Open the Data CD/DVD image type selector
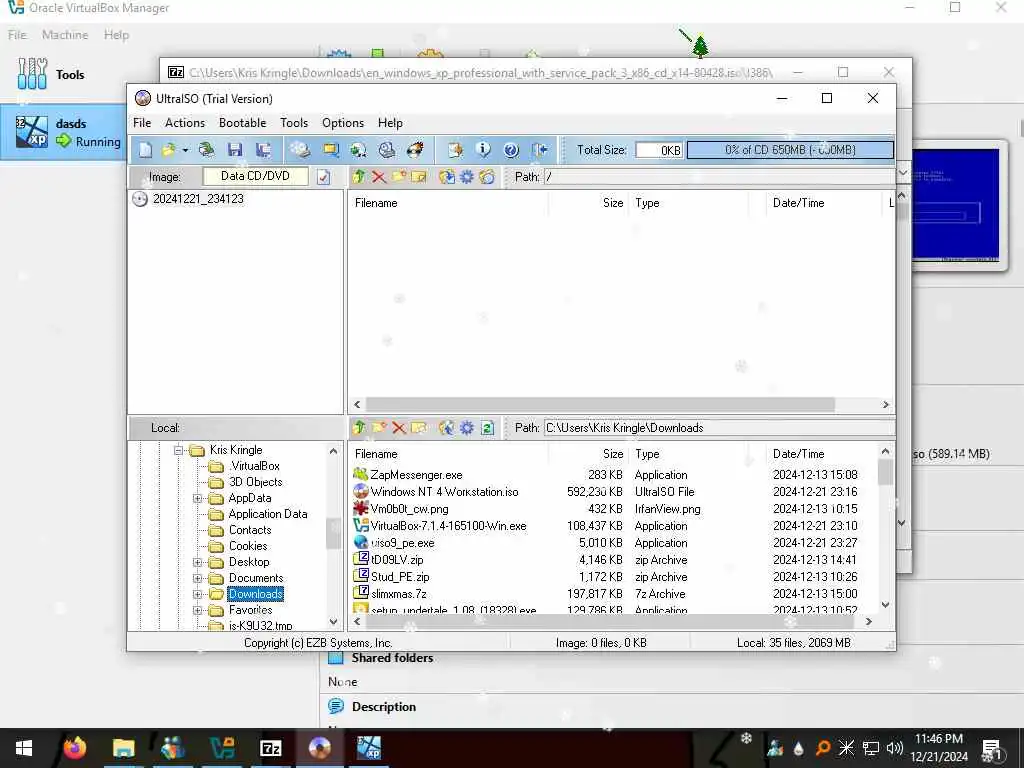The width and height of the screenshot is (1024, 768). tap(255, 176)
